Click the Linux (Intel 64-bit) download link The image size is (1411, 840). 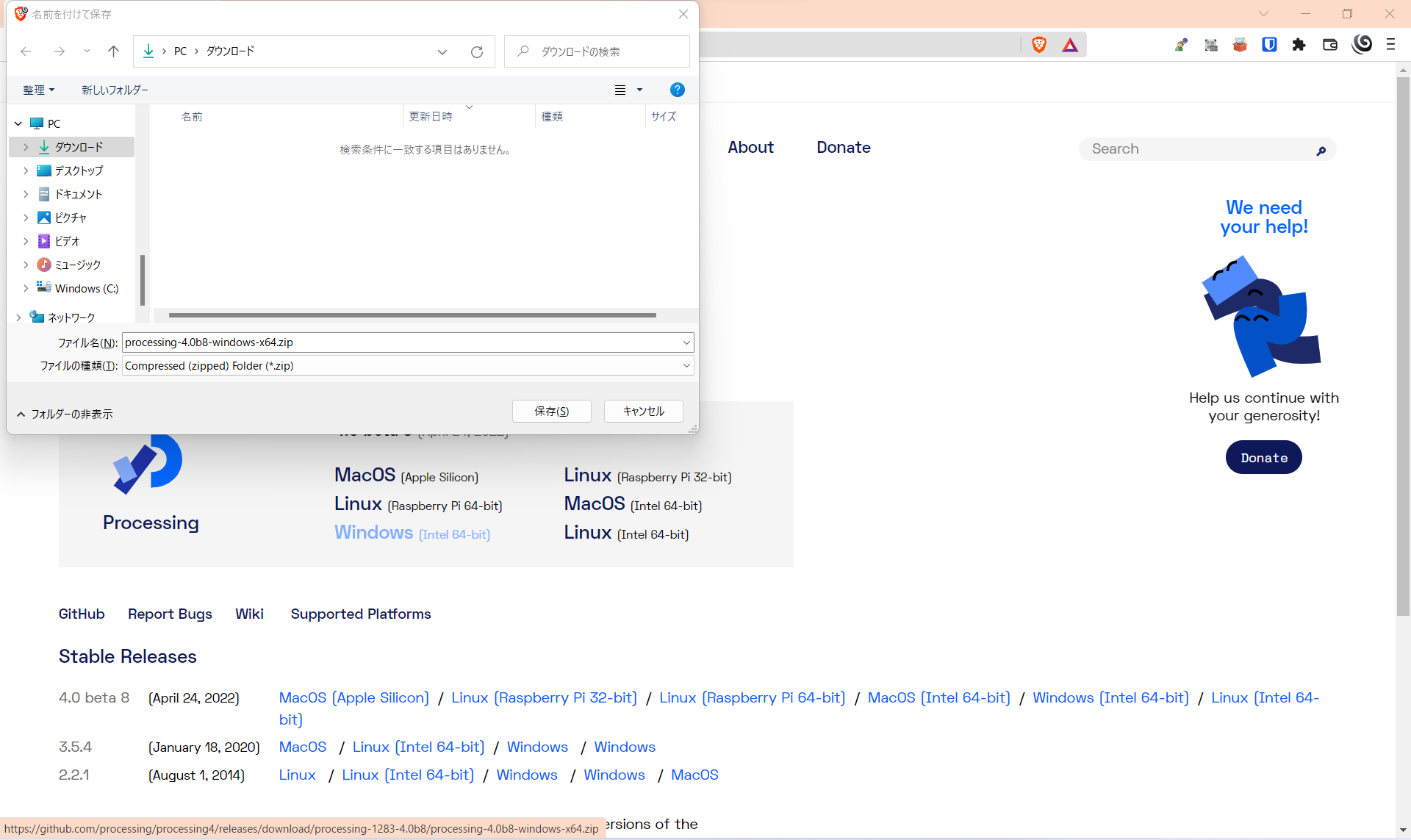[x=625, y=533]
